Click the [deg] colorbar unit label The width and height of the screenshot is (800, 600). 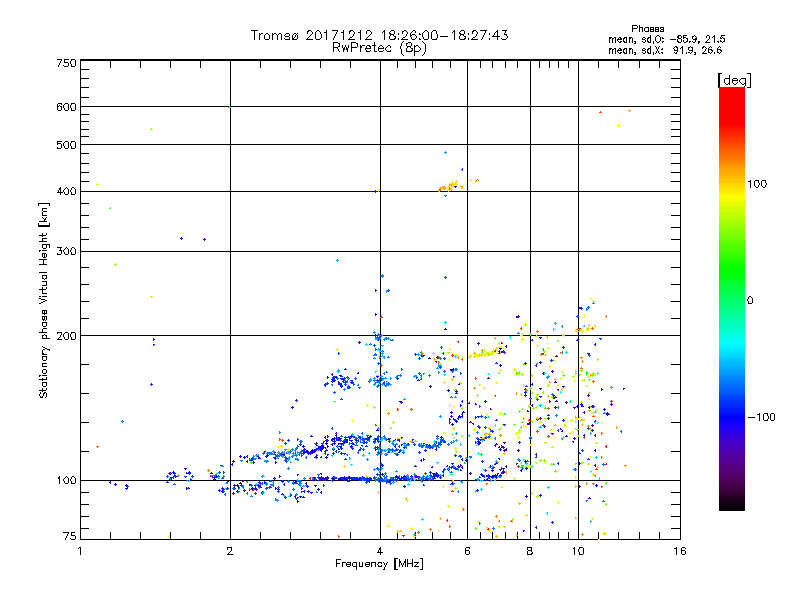point(734,80)
